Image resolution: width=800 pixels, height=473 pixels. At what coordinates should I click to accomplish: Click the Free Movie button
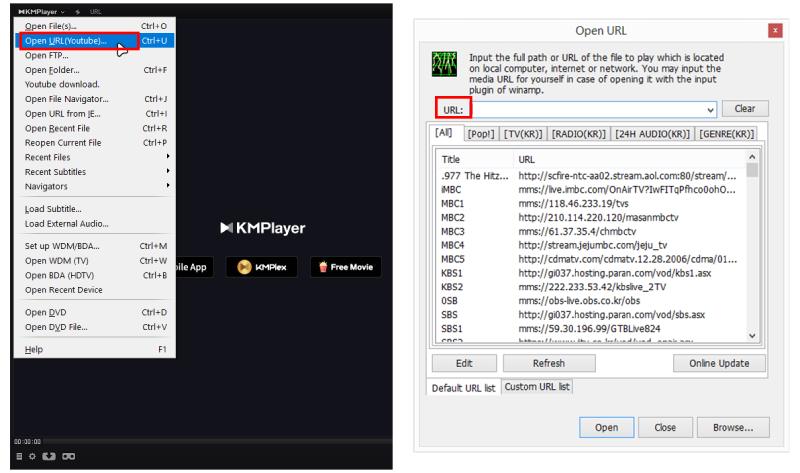pyautogui.click(x=346, y=267)
